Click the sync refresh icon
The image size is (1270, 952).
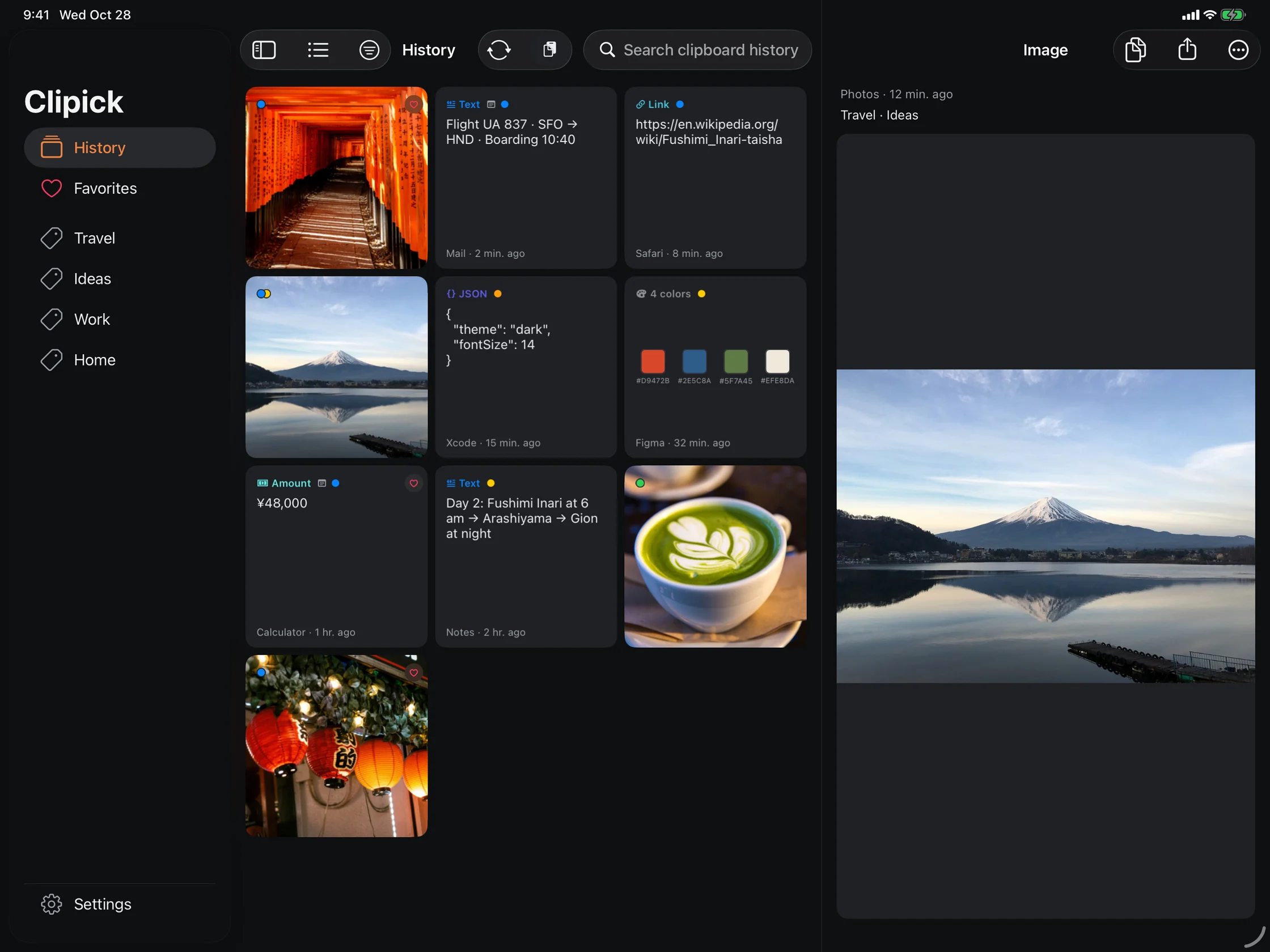498,50
